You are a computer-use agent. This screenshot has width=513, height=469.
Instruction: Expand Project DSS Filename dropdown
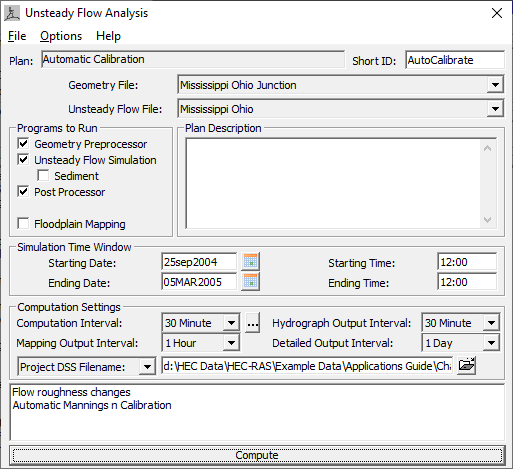[147, 367]
